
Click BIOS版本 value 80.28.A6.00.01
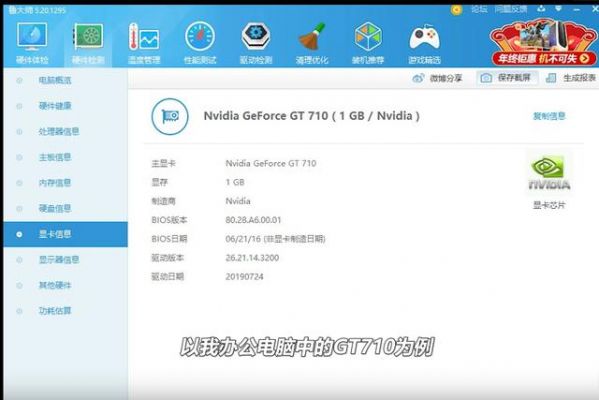[x=253, y=220]
